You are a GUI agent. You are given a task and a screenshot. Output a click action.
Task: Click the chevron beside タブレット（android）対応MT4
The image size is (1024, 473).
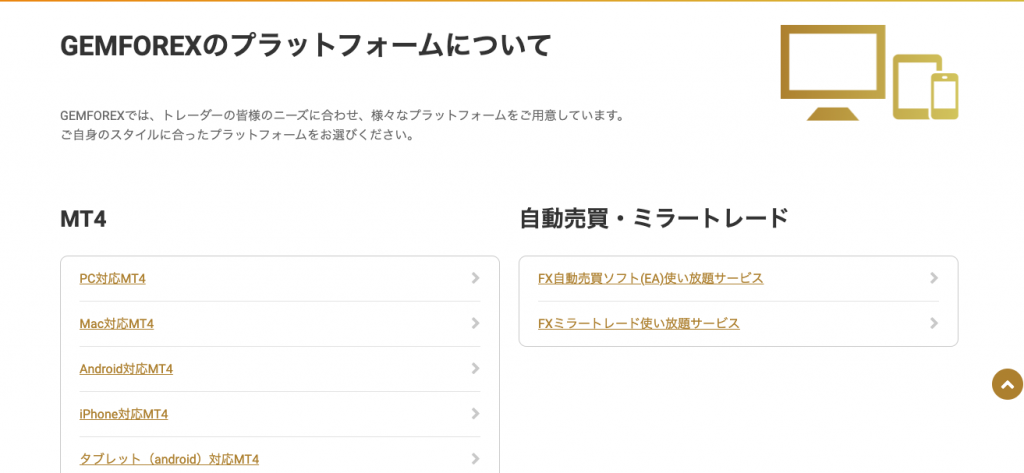coord(475,458)
